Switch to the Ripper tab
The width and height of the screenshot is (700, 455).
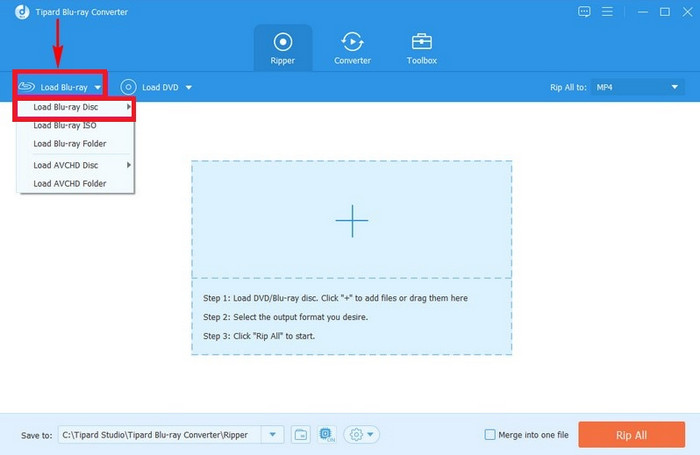(283, 48)
